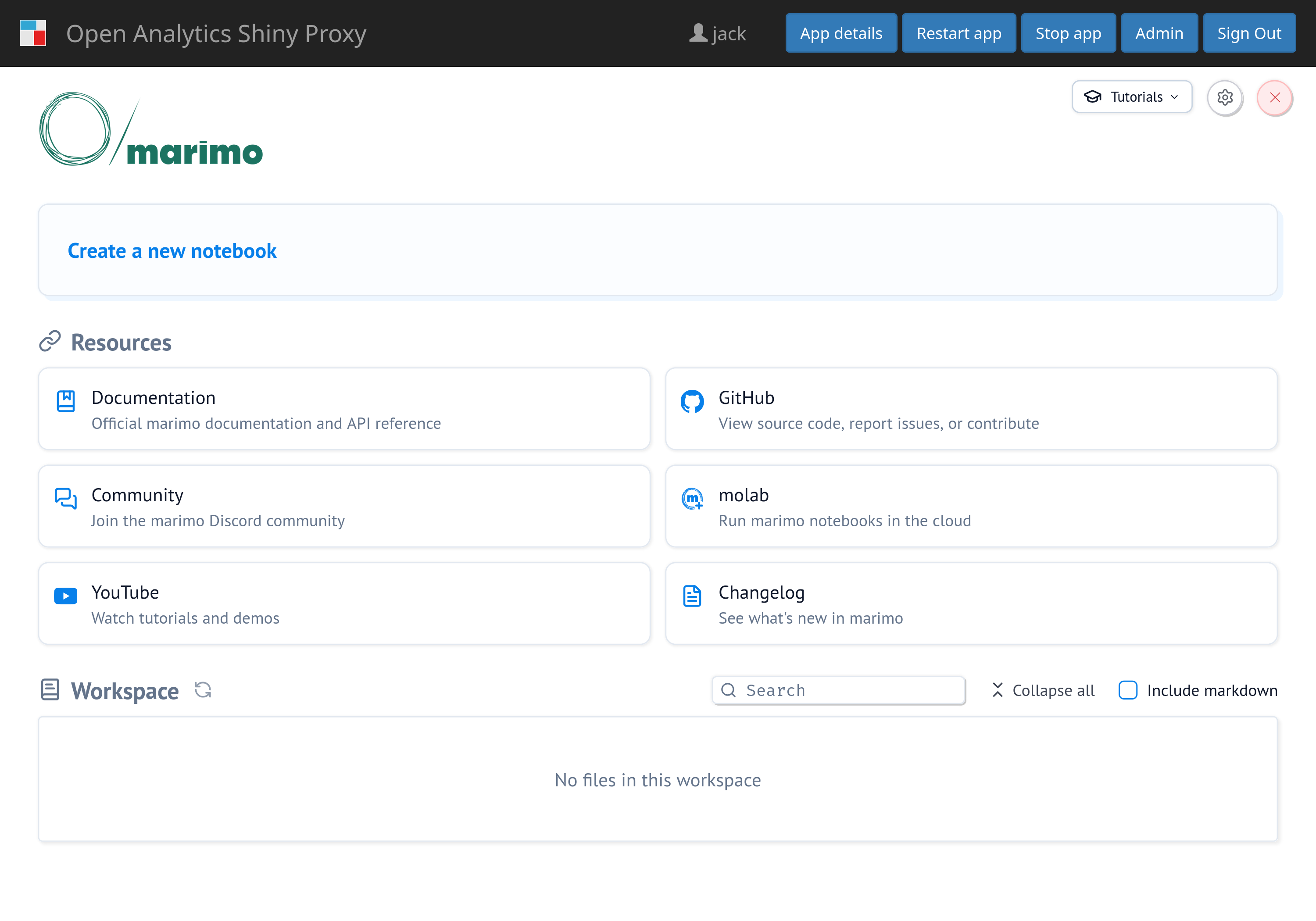
Task: Click 'Join the marimo Discord community'
Action: pos(218,521)
